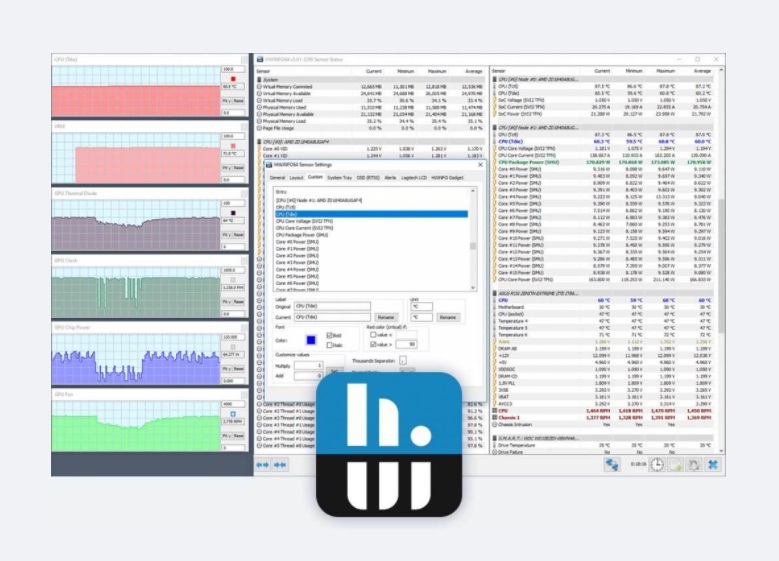The width and height of the screenshot is (779, 561).
Task: Click the System group chip icon
Action: coord(259,80)
